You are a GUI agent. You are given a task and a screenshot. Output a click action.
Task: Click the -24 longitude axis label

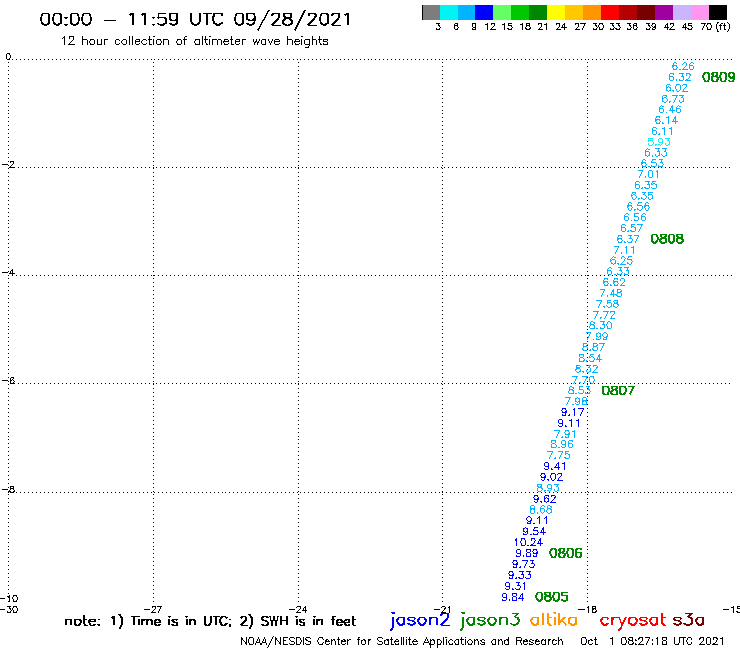coord(298,609)
